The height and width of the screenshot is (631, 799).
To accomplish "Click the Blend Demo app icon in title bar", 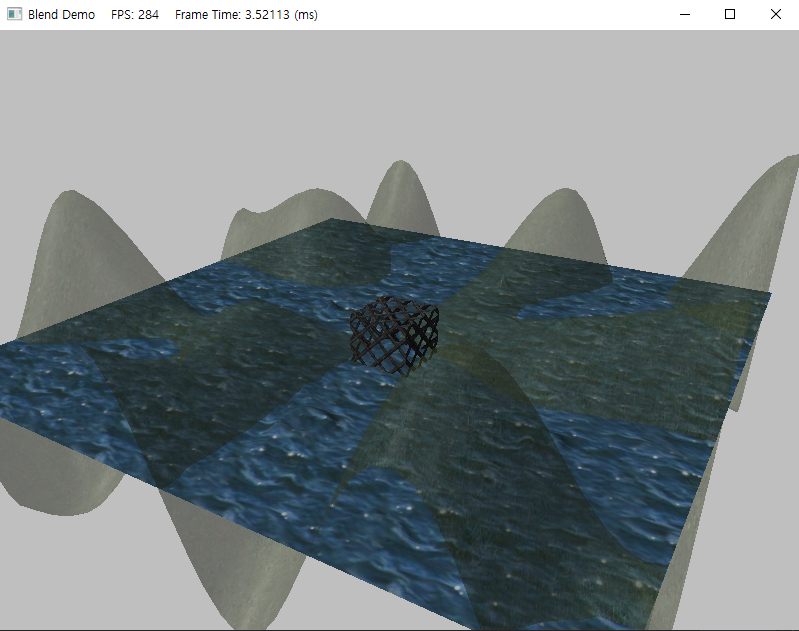I will pos(14,14).
